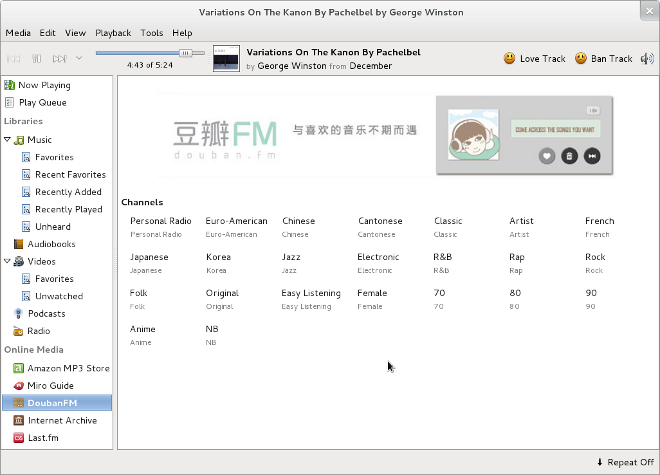The width and height of the screenshot is (660, 475).
Task: Select the NB channel
Action: 212,335
